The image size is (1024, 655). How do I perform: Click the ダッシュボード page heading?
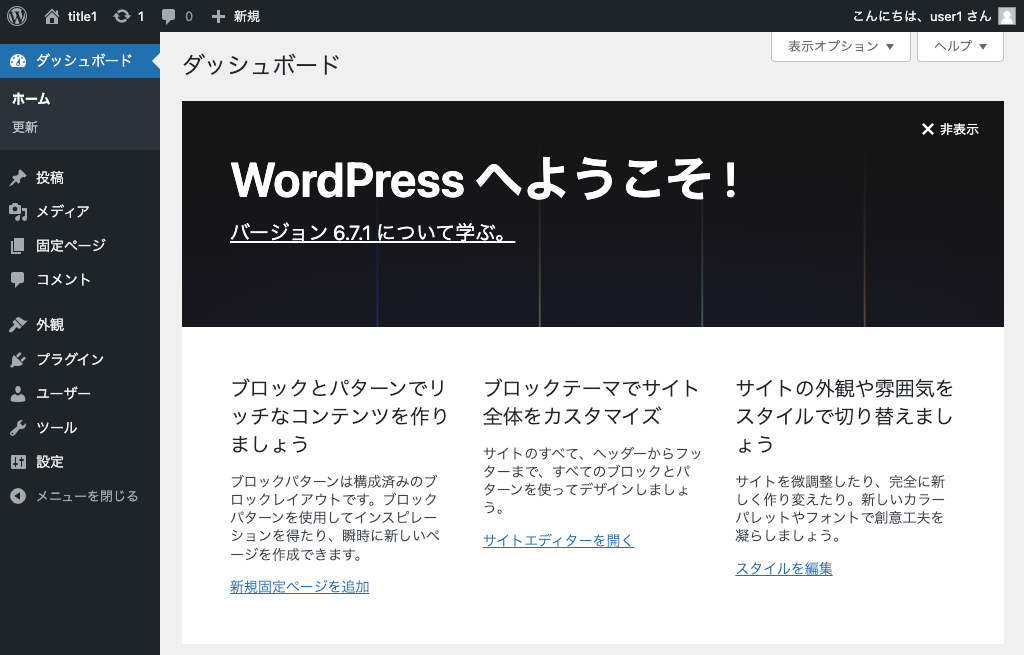click(261, 65)
